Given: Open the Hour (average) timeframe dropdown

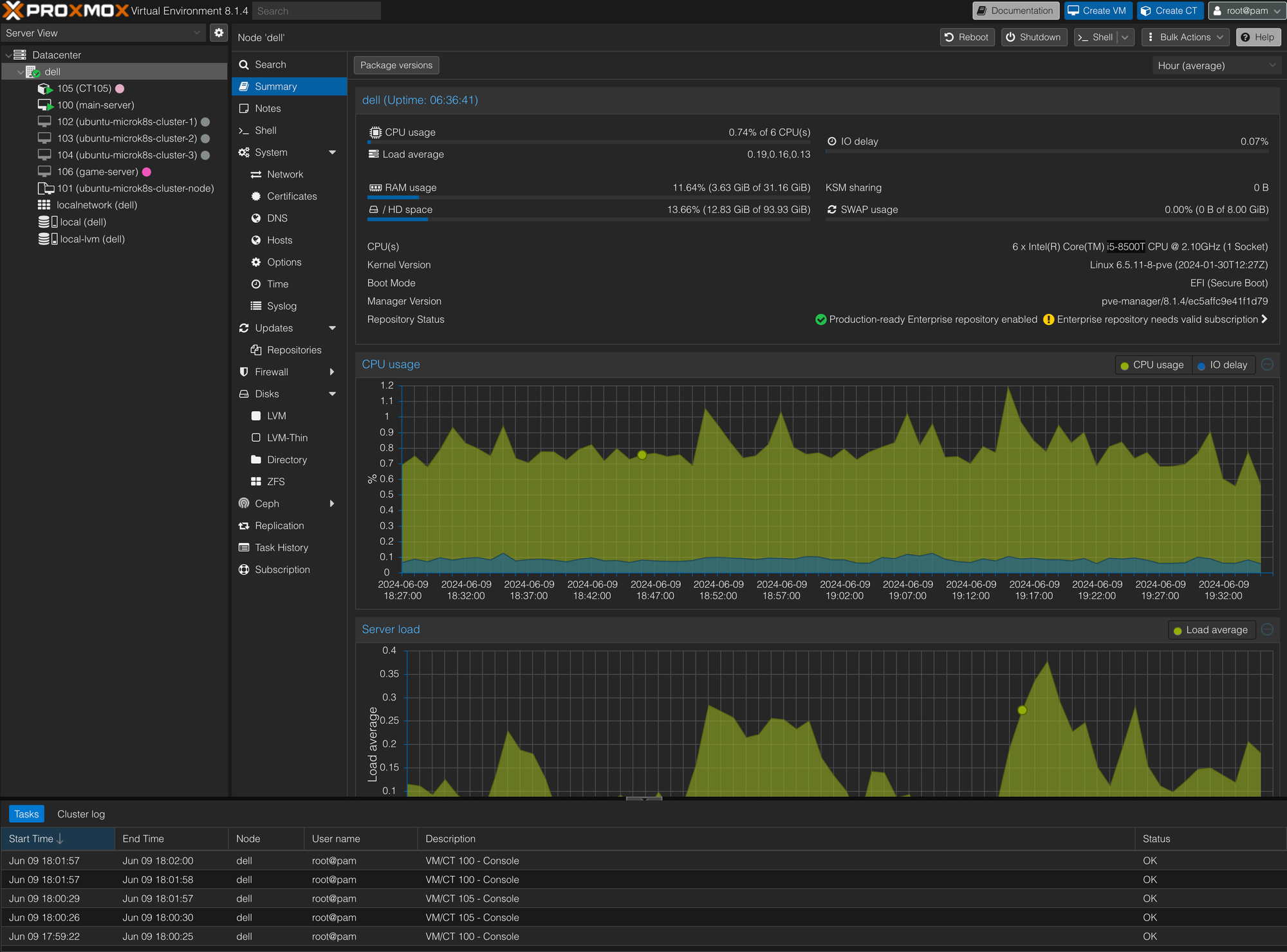Looking at the screenshot, I should pyautogui.click(x=1216, y=66).
